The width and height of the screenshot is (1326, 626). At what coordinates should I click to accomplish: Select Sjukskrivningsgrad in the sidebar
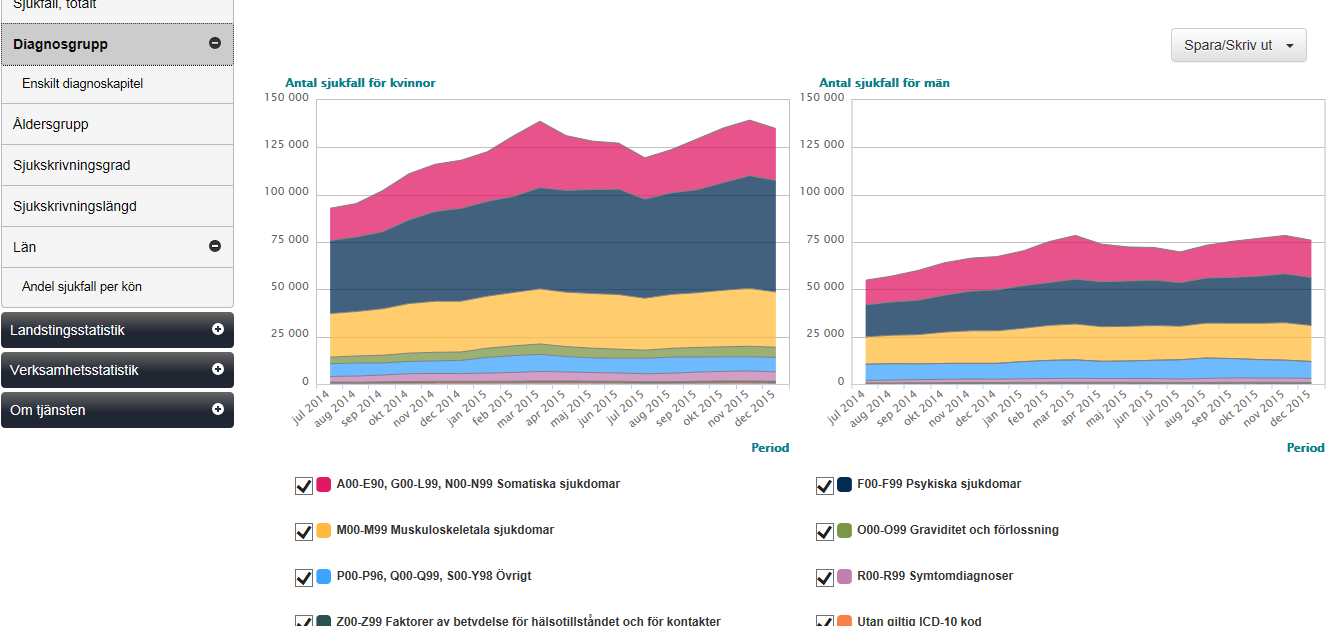click(x=72, y=165)
